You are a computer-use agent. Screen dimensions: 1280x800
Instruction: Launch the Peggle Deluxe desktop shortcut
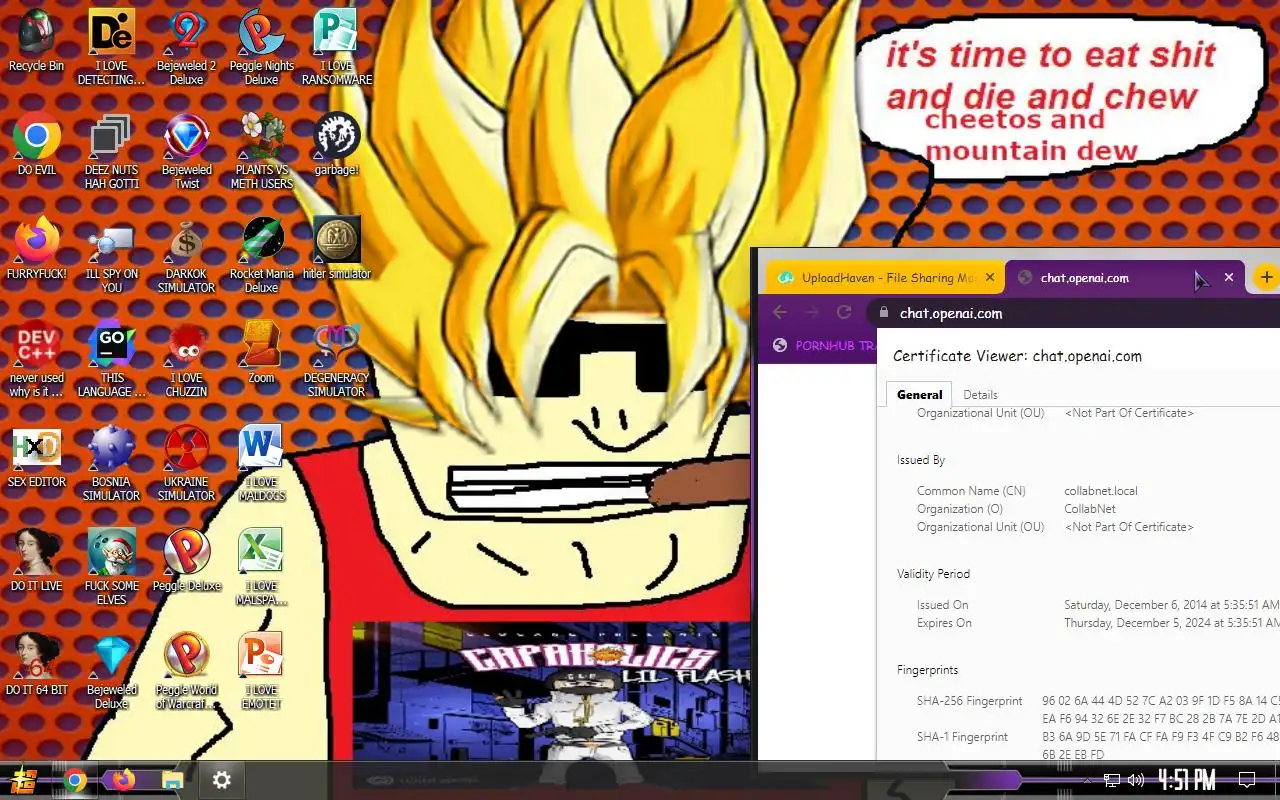coord(186,560)
